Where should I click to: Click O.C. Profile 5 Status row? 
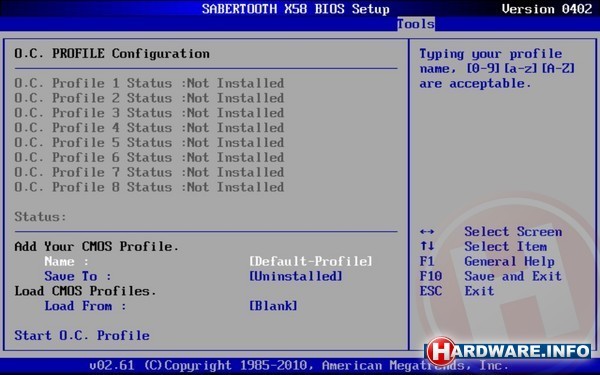pyautogui.click(x=149, y=143)
